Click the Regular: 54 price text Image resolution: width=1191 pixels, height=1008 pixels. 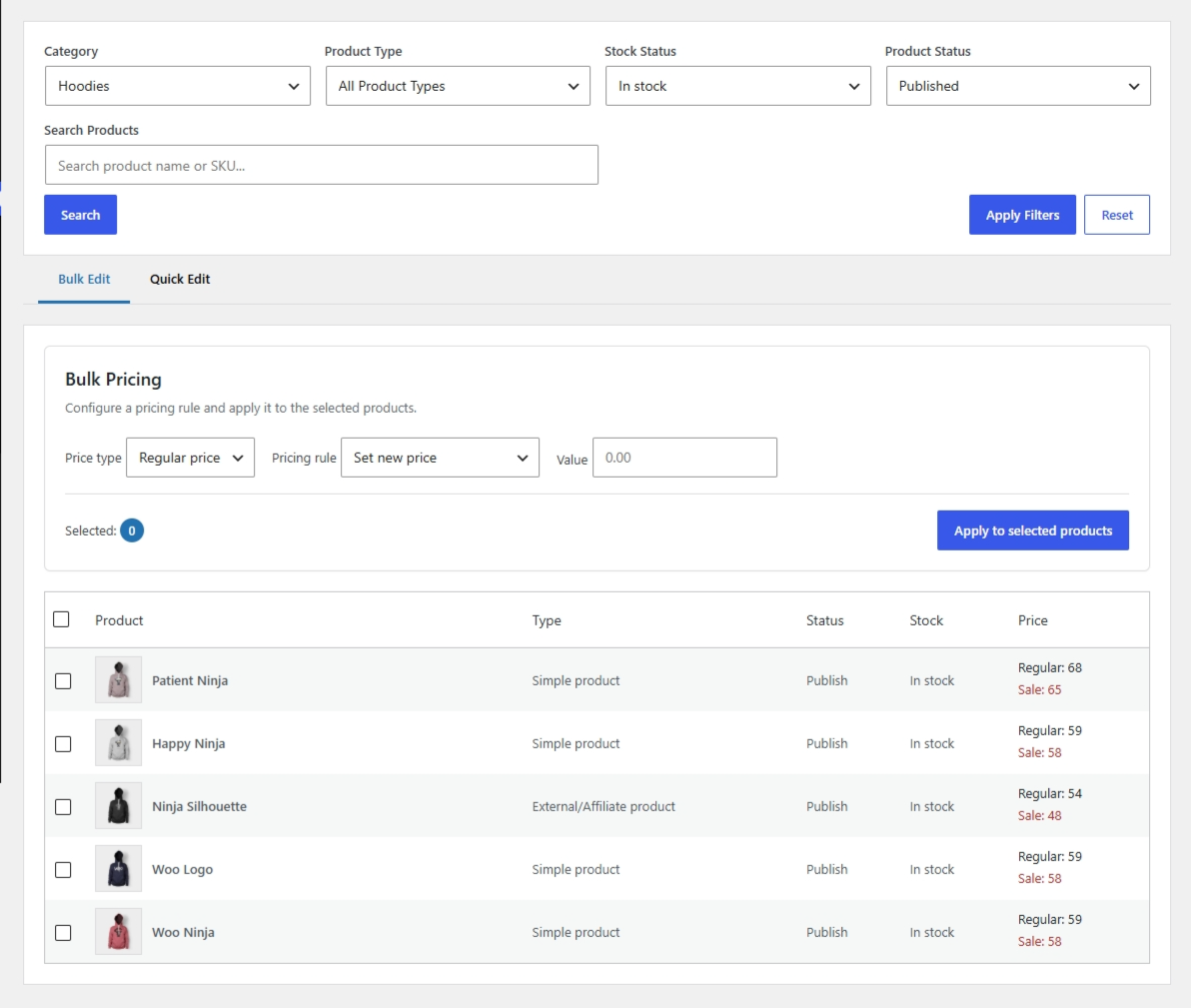click(x=1050, y=794)
